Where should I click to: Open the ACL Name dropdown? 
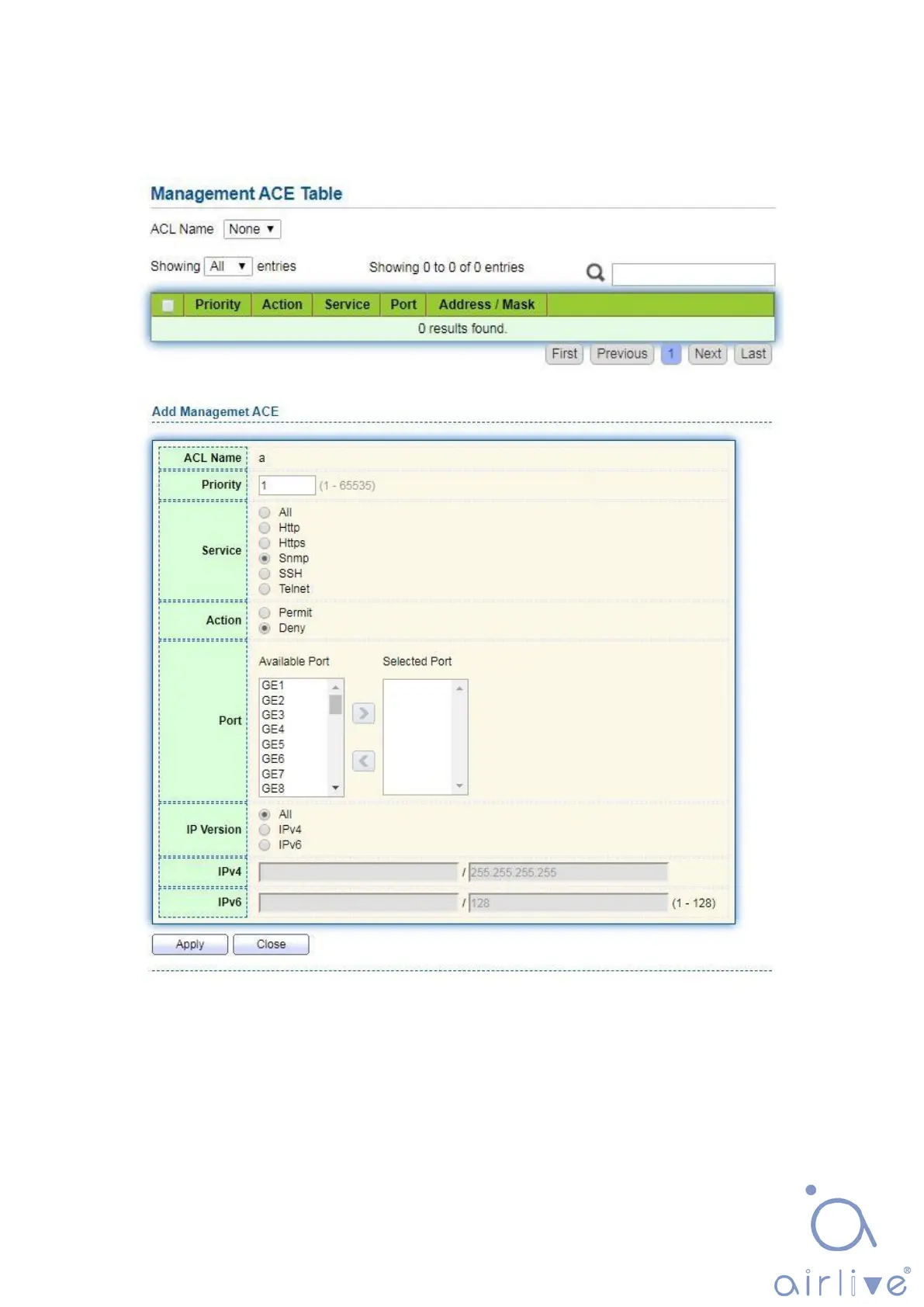tap(251, 230)
